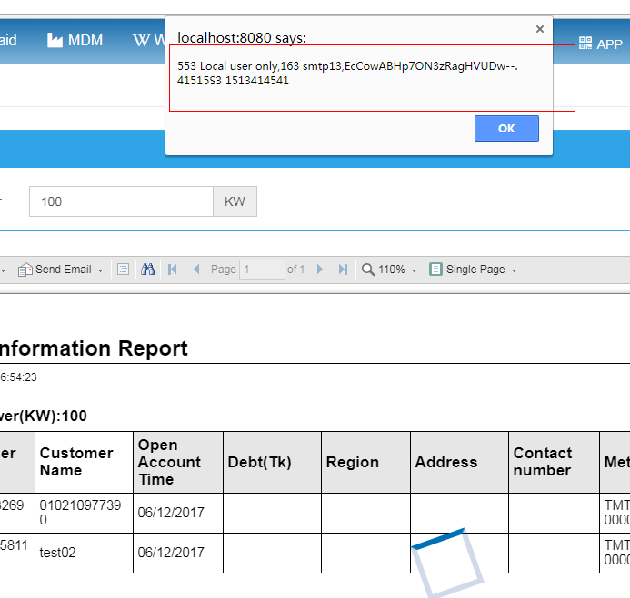Expand the 110% zoom dropdown
Screen dimensions: 630x598
pos(414,271)
